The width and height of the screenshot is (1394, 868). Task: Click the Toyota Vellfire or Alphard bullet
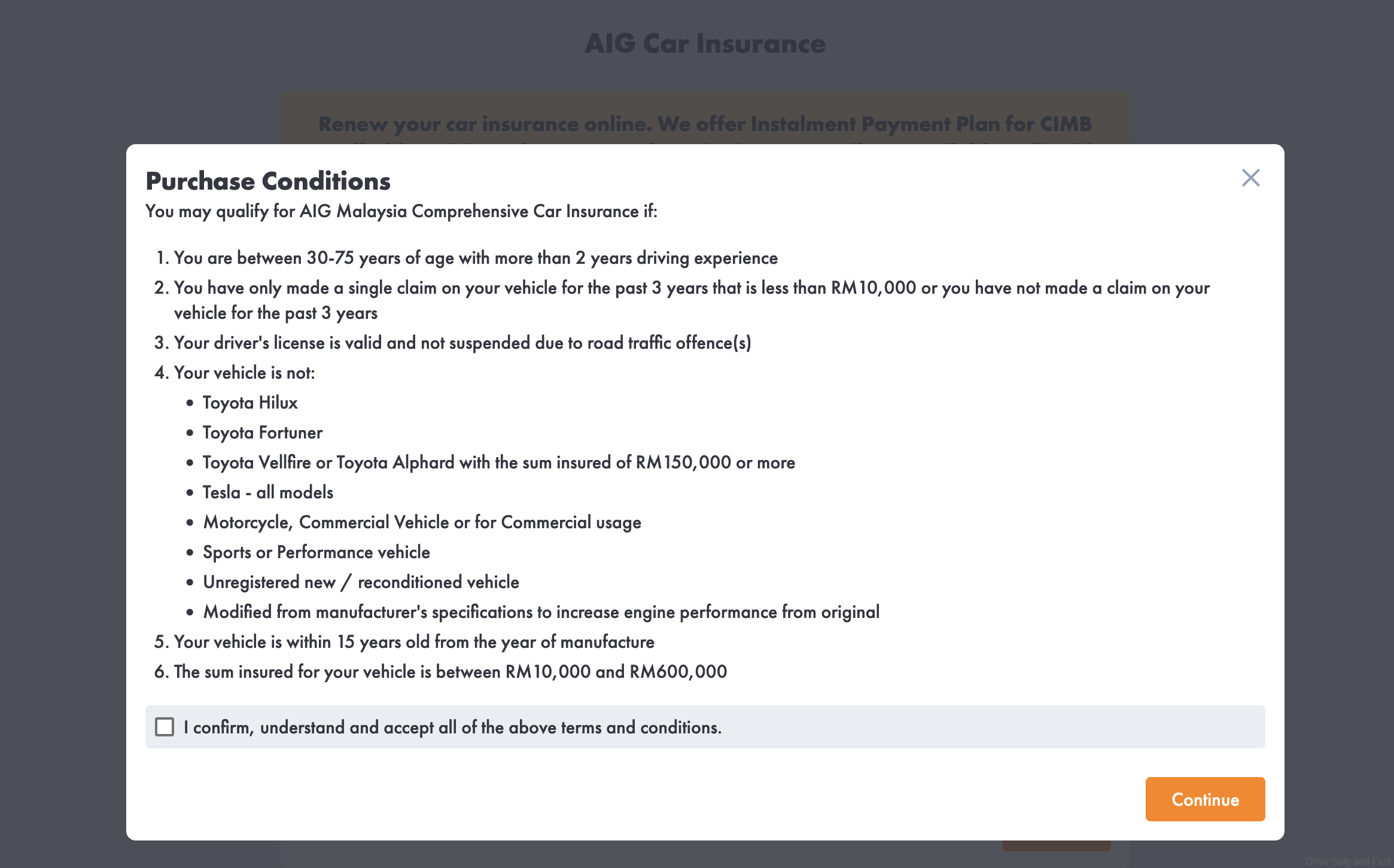[498, 462]
